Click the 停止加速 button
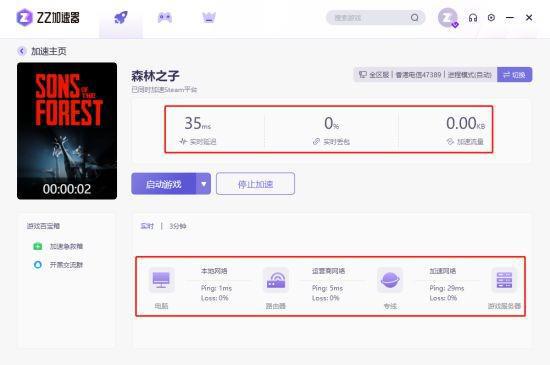Image resolution: width=550 pixels, height=365 pixels. (255, 184)
